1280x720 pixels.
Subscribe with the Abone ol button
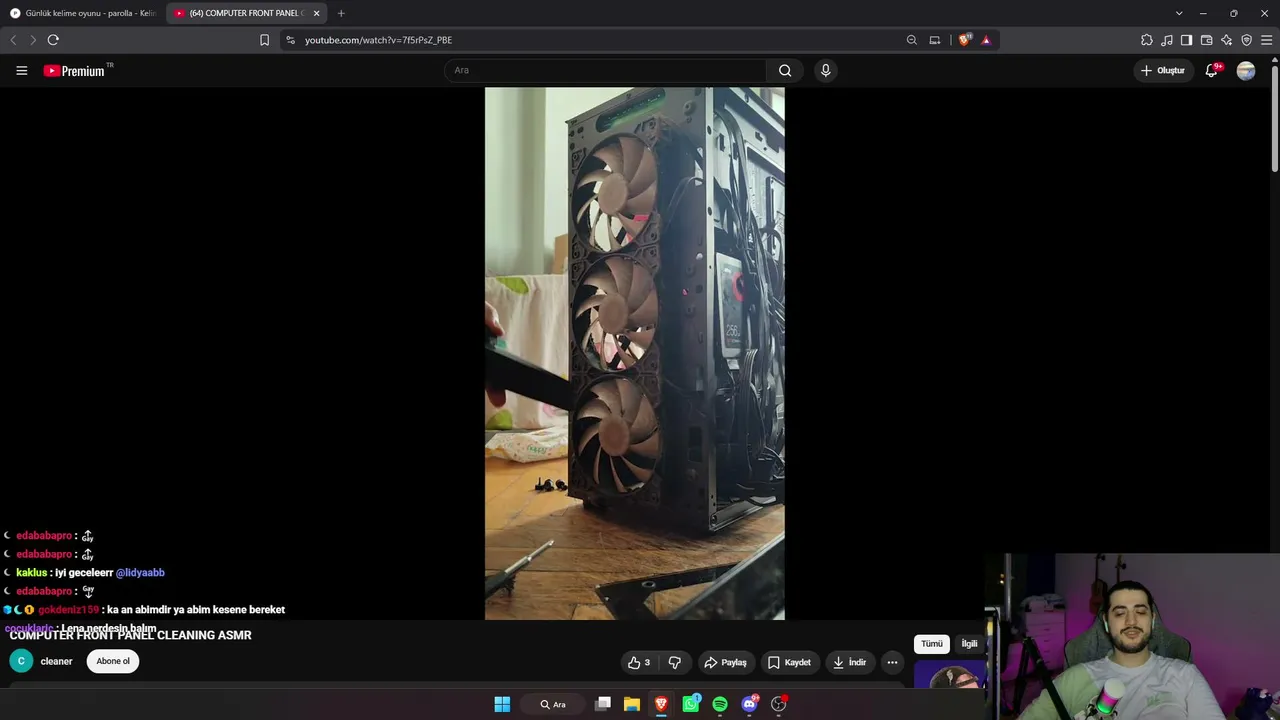(113, 661)
